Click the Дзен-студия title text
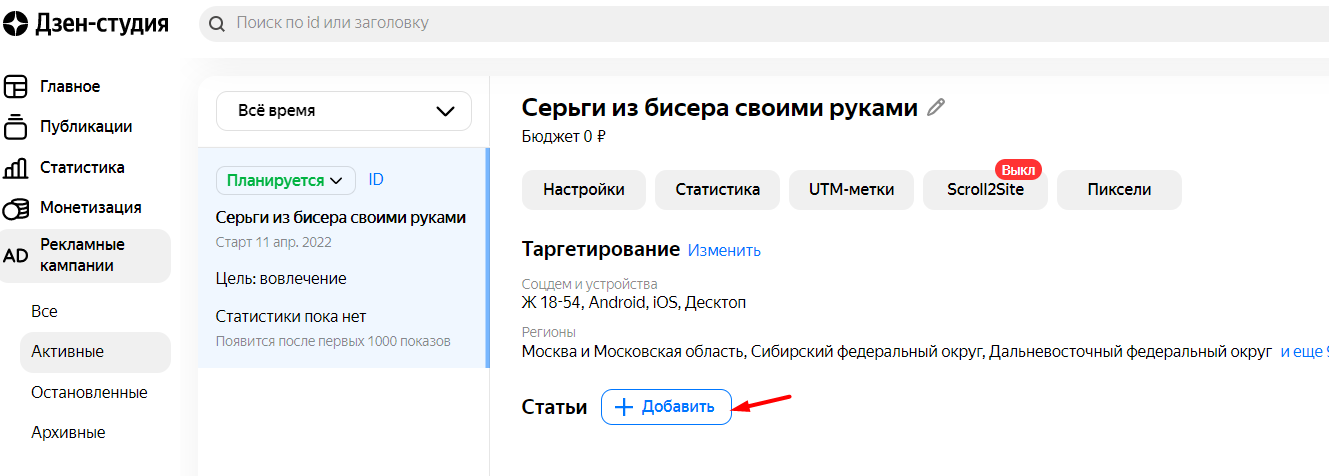The width and height of the screenshot is (1329, 476). tap(102, 24)
